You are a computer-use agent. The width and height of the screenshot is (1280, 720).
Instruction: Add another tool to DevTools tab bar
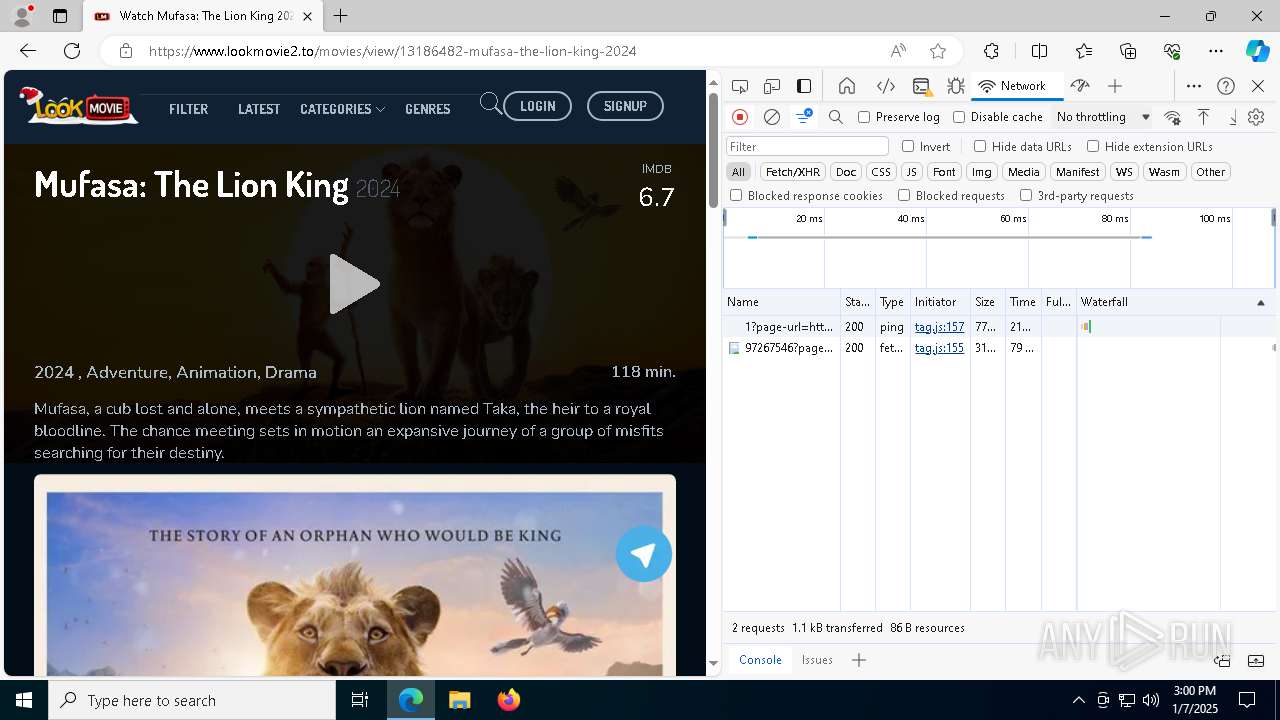[x=1115, y=86]
